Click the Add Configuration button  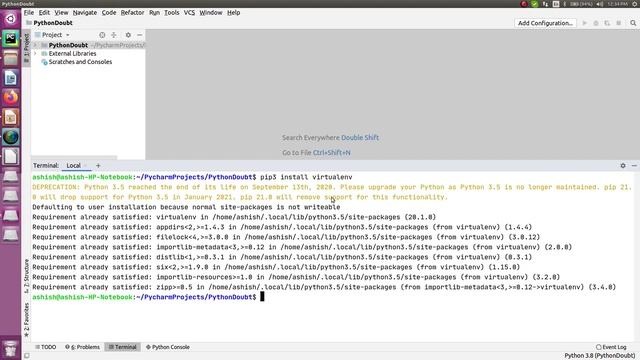545,23
